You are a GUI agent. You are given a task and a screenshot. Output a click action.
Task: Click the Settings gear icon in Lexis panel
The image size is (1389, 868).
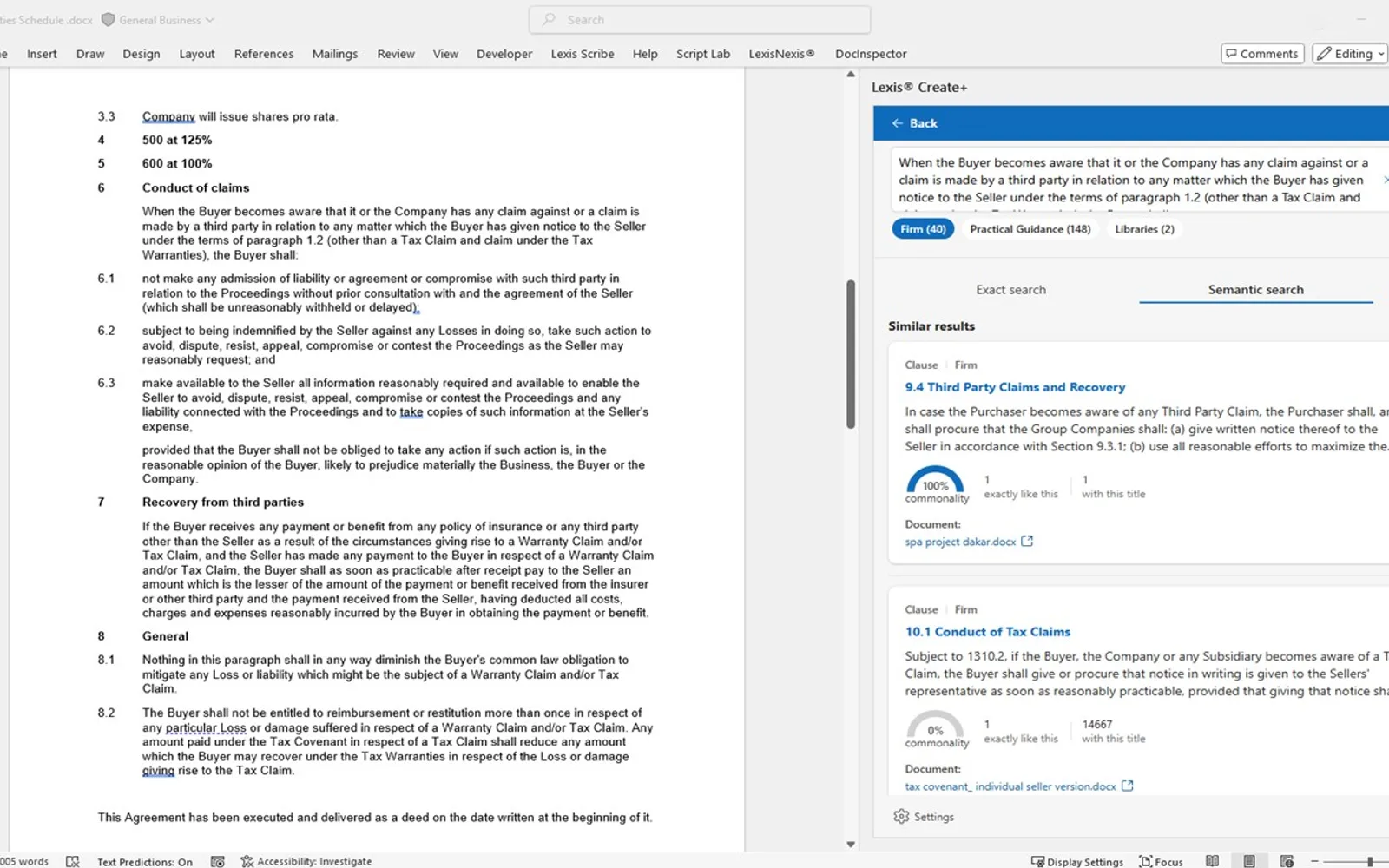(x=901, y=816)
